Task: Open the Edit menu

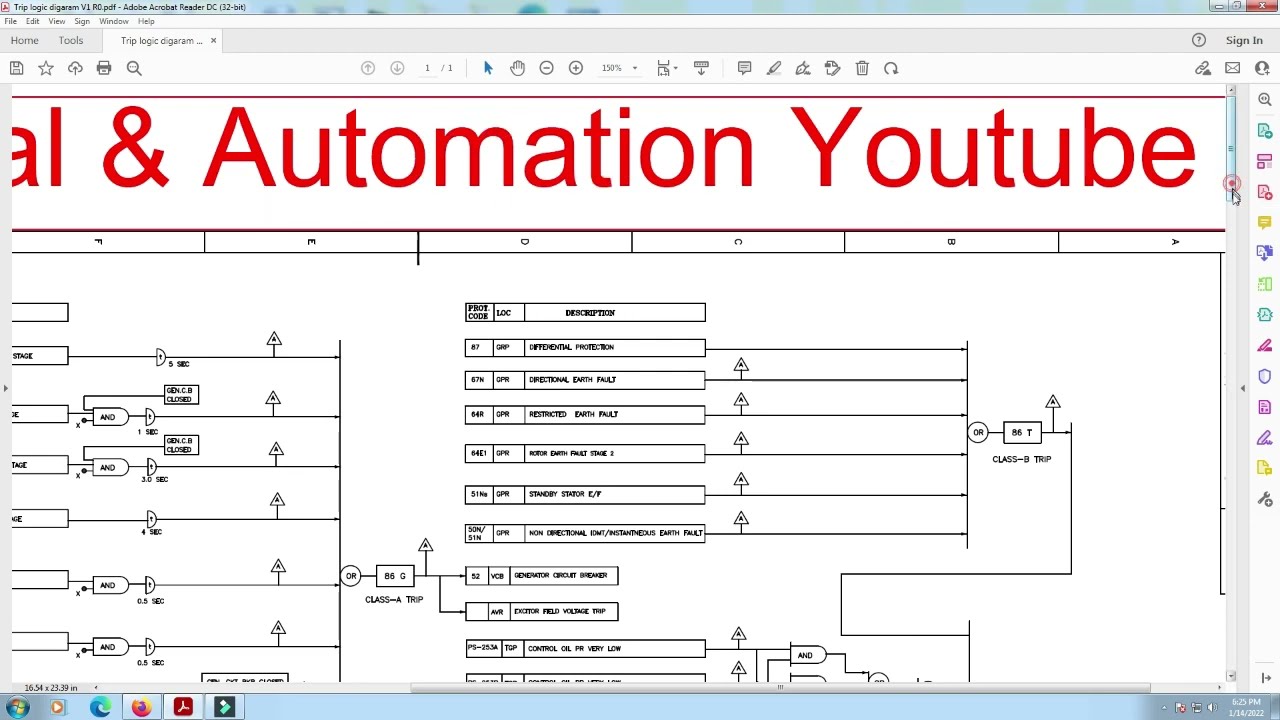Action: pyautogui.click(x=33, y=21)
